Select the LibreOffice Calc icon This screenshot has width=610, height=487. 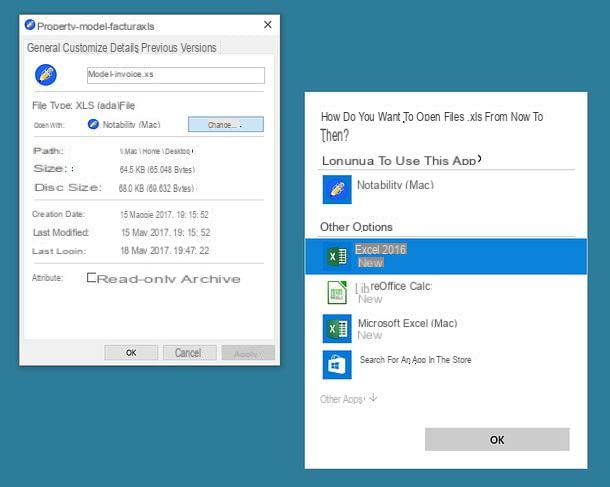click(x=337, y=293)
